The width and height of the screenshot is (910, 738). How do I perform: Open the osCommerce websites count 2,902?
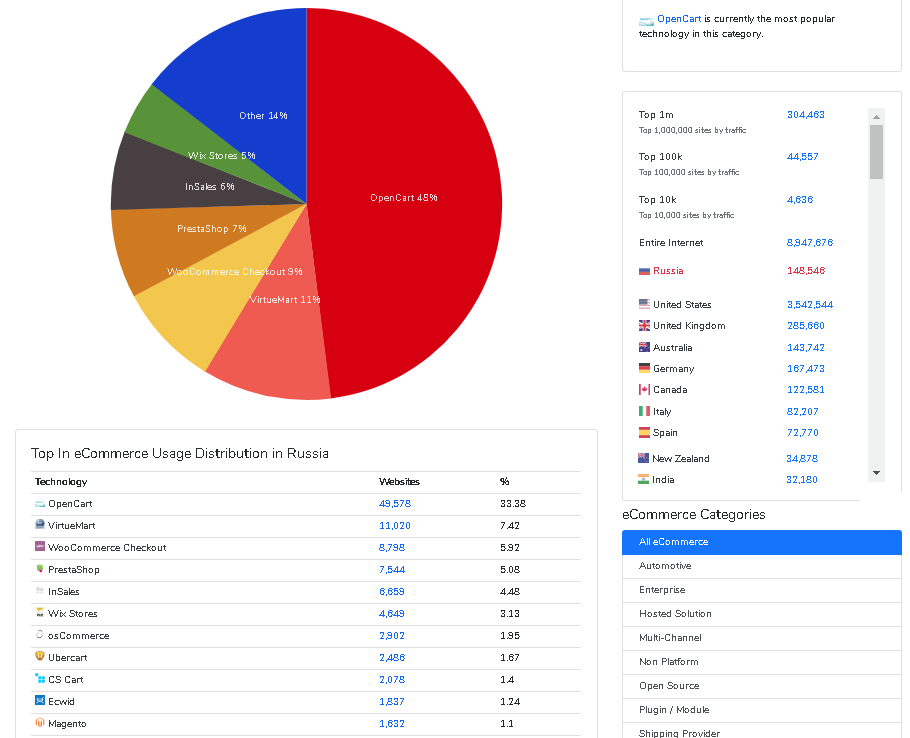coord(392,636)
